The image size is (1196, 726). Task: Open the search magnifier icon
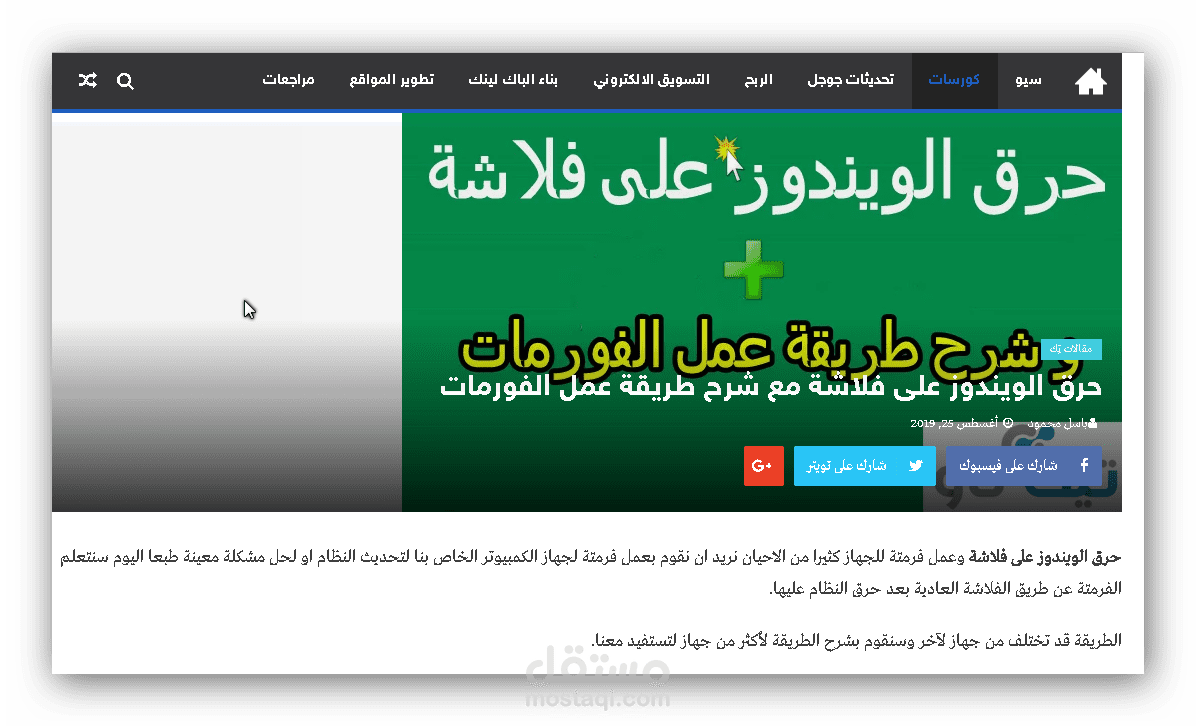pyautogui.click(x=125, y=81)
